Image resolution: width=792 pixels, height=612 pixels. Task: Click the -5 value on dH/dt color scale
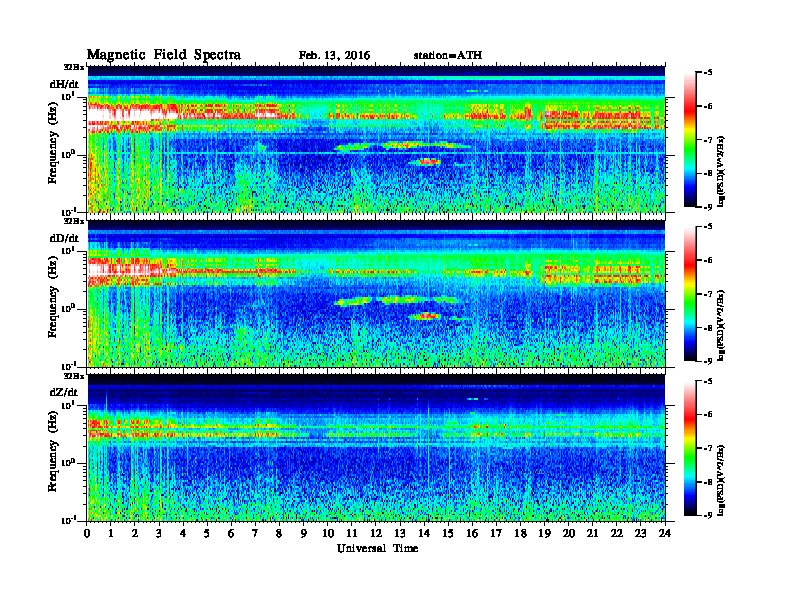(708, 73)
